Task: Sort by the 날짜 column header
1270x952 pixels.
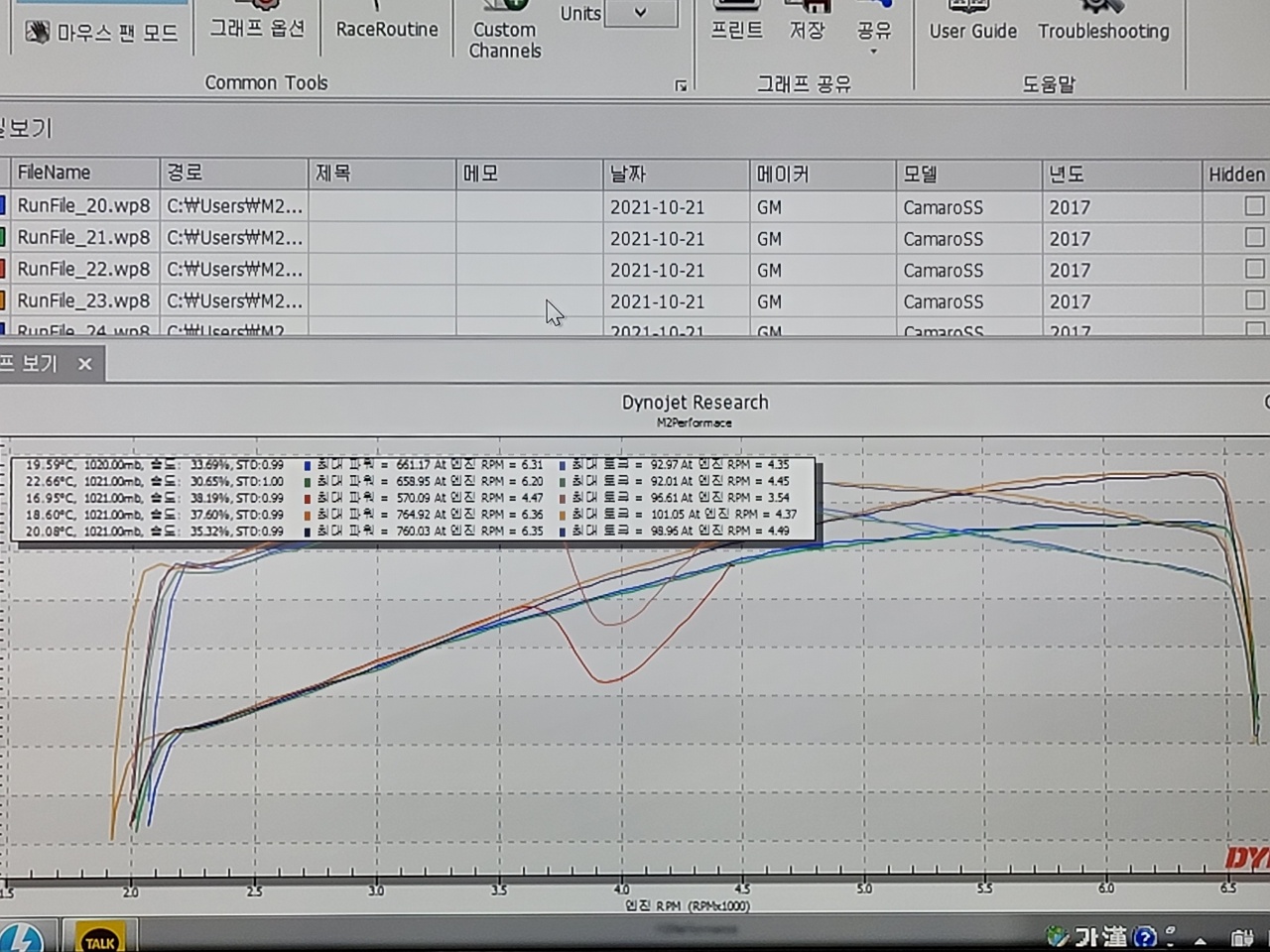Action: [x=676, y=175]
